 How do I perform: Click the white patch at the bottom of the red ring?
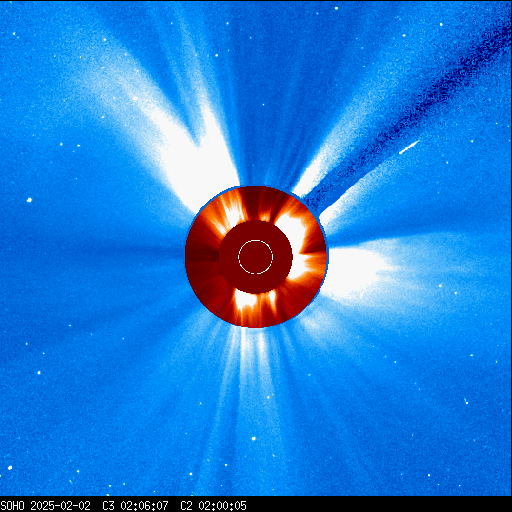[246, 299]
